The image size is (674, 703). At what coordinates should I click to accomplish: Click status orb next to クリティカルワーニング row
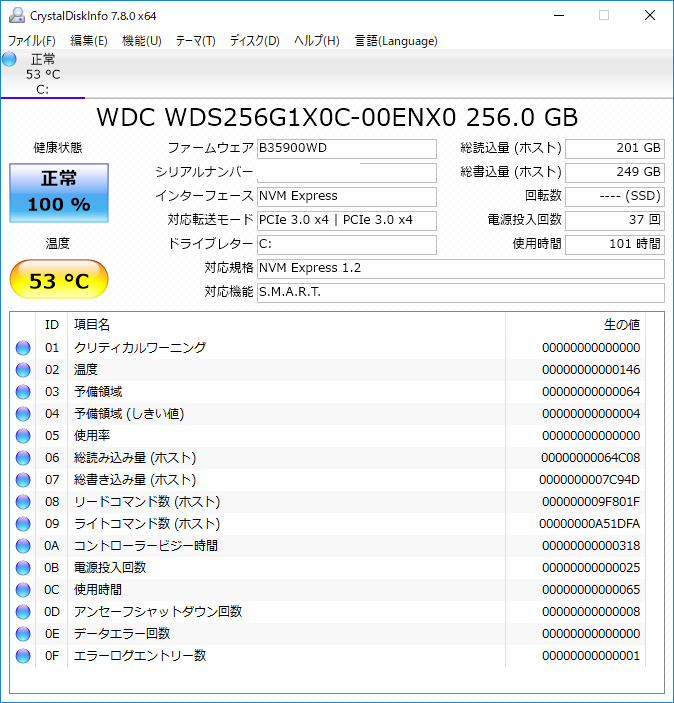[23, 348]
